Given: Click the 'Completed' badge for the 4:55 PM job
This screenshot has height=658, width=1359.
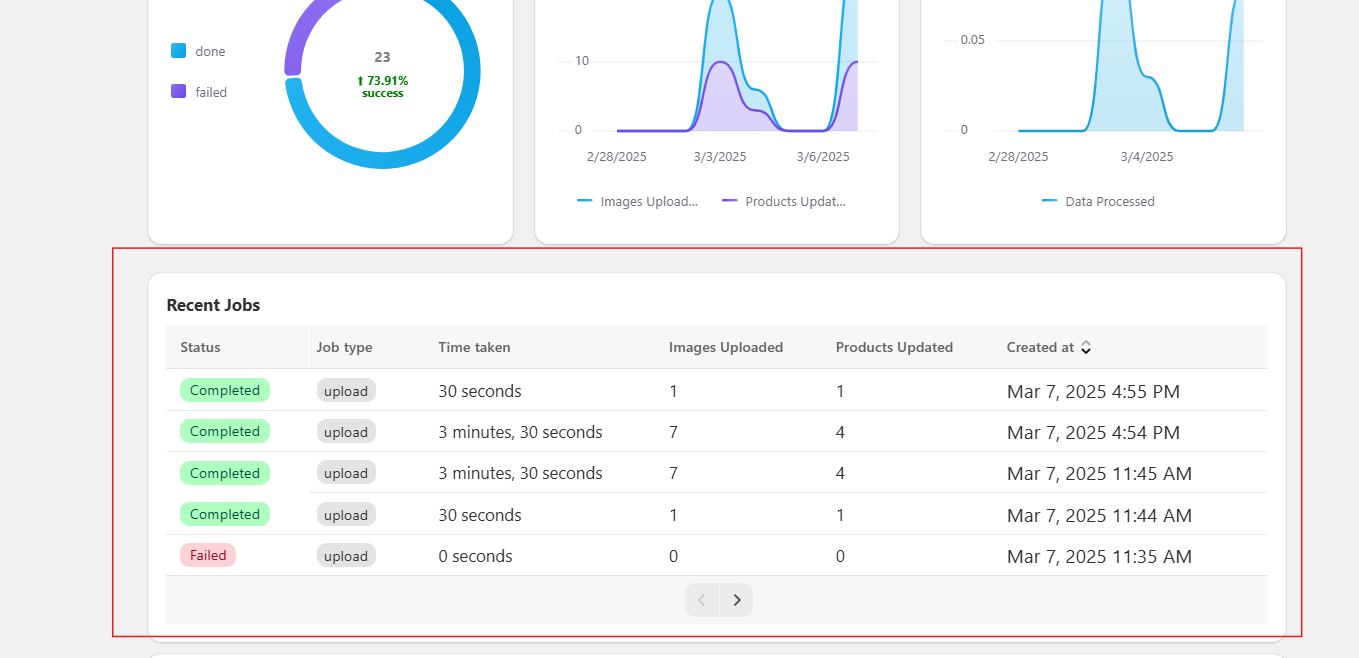Looking at the screenshot, I should coord(225,390).
